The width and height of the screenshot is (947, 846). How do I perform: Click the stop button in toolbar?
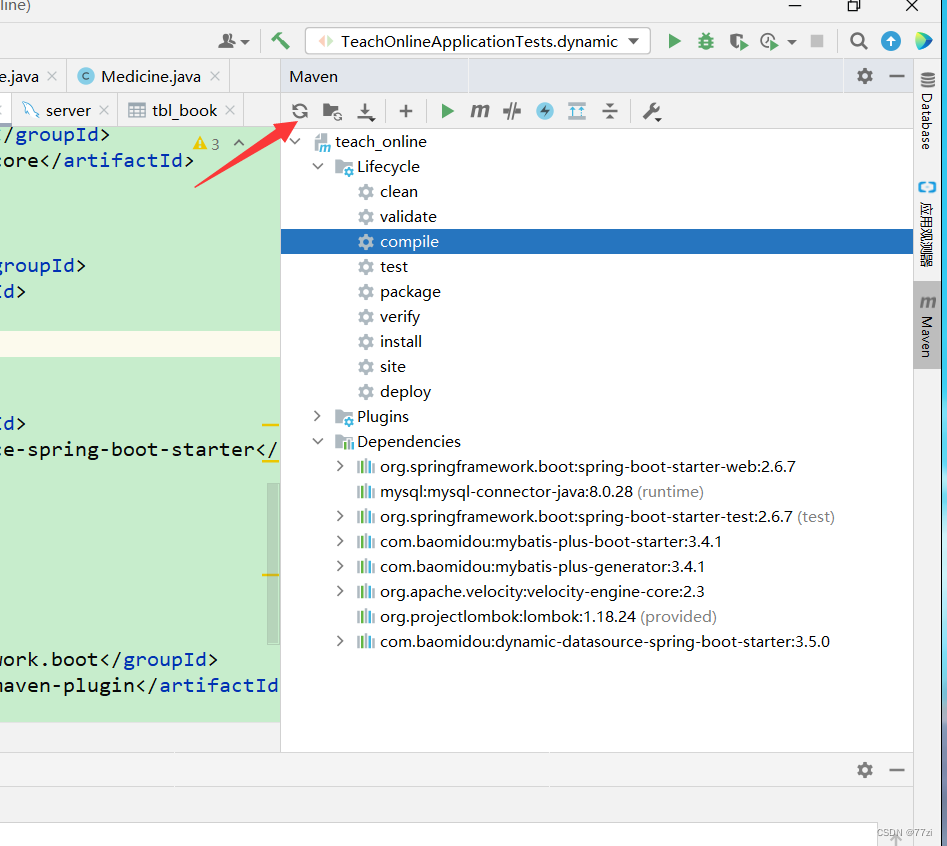click(x=817, y=41)
